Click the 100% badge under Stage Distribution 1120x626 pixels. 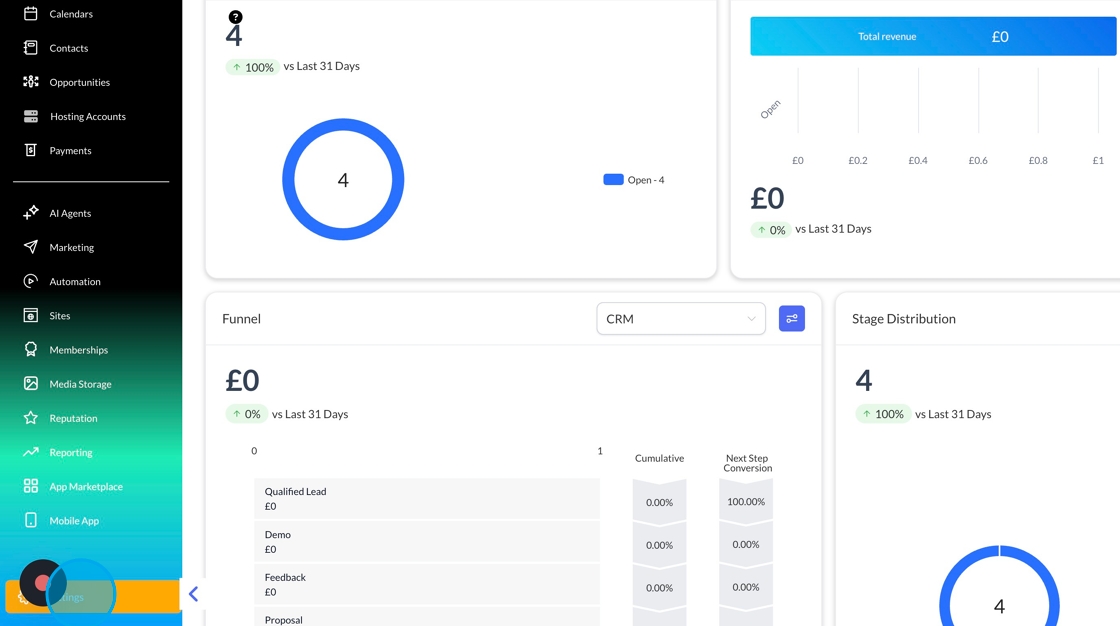click(883, 414)
